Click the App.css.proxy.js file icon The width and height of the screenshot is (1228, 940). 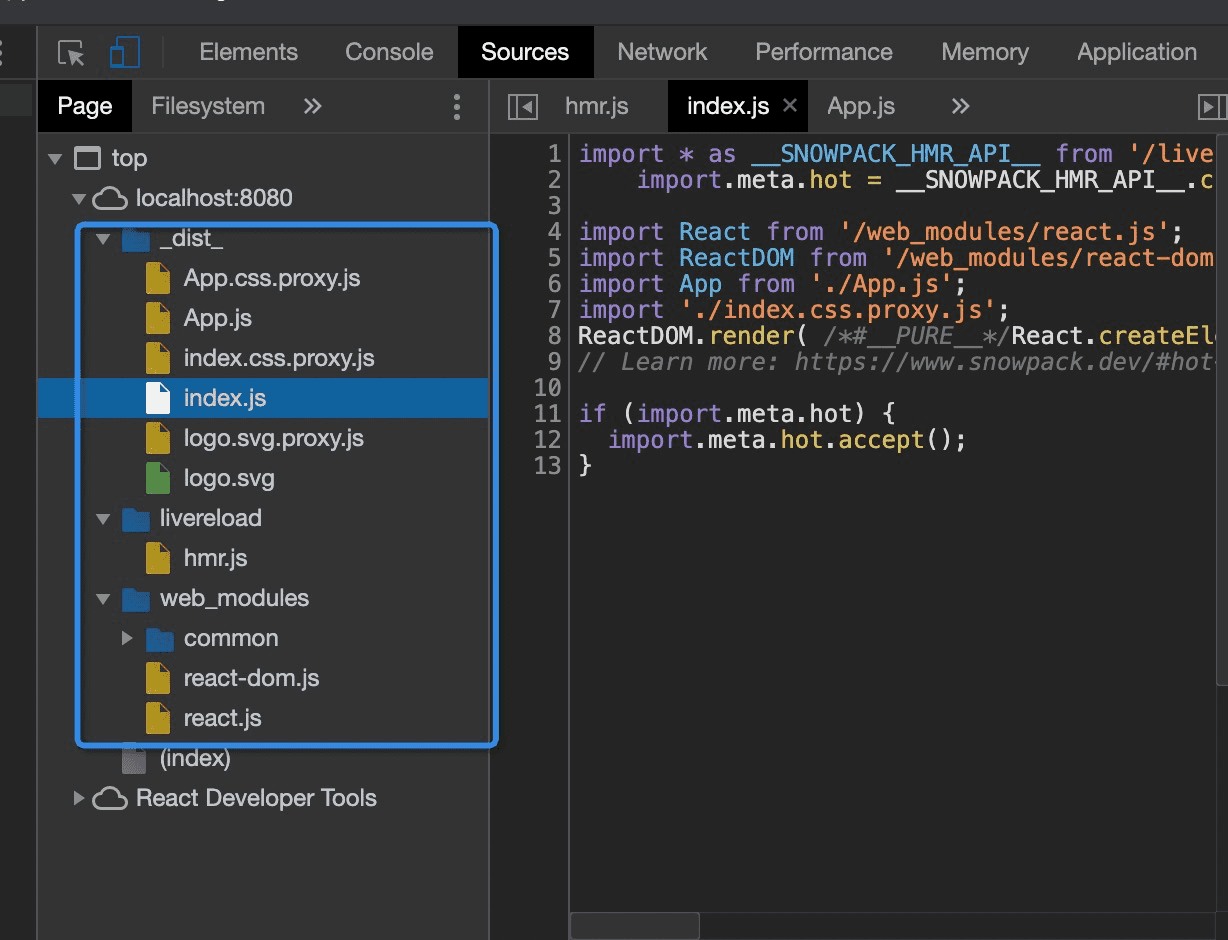(158, 278)
